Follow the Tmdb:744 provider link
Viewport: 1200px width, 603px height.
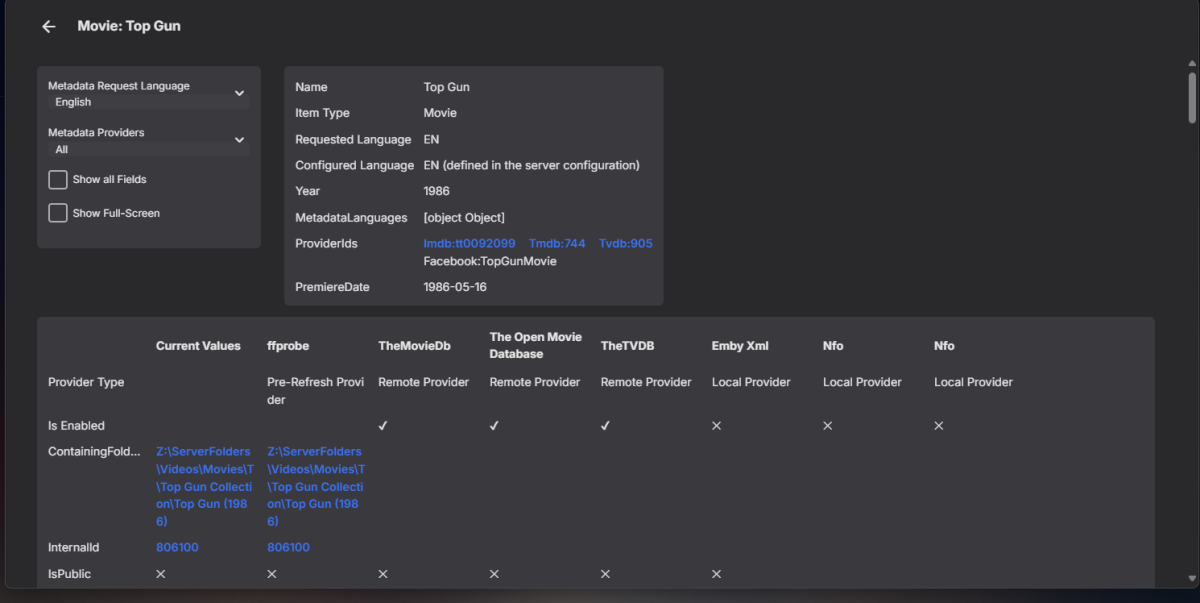tap(557, 243)
